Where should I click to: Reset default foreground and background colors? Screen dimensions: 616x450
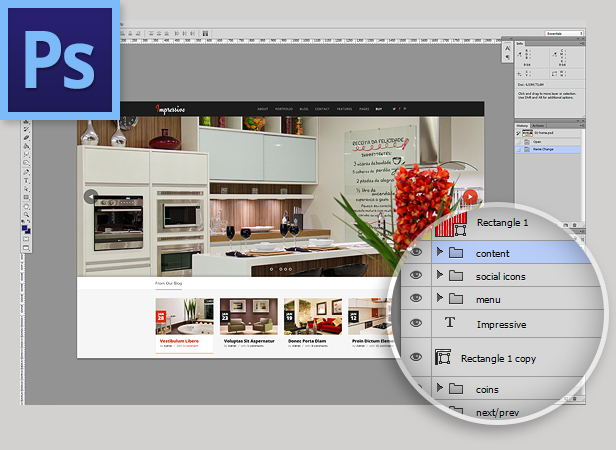click(23, 221)
